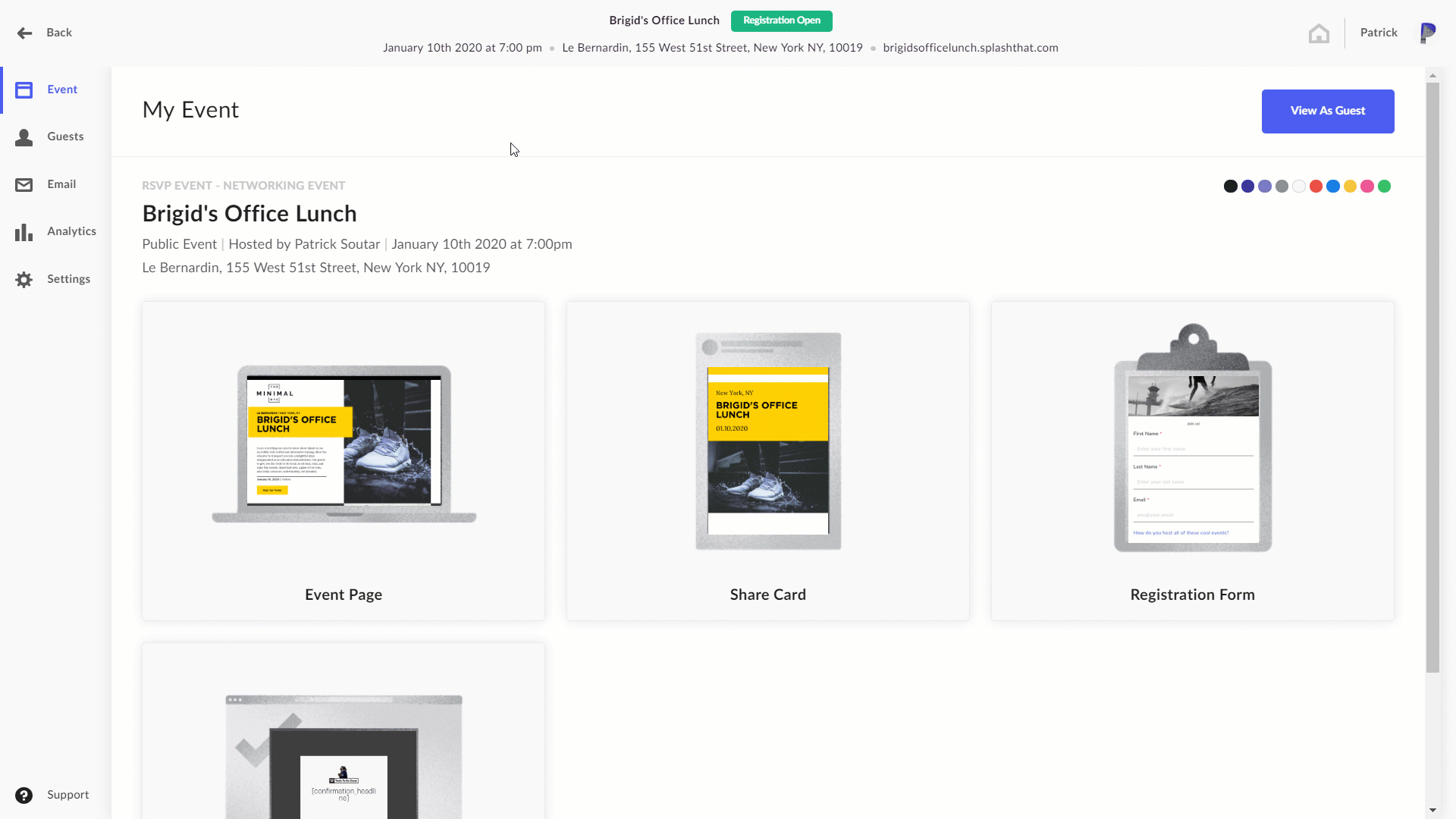Image resolution: width=1456 pixels, height=819 pixels.
Task: Open the Guests person icon
Action: click(x=24, y=137)
